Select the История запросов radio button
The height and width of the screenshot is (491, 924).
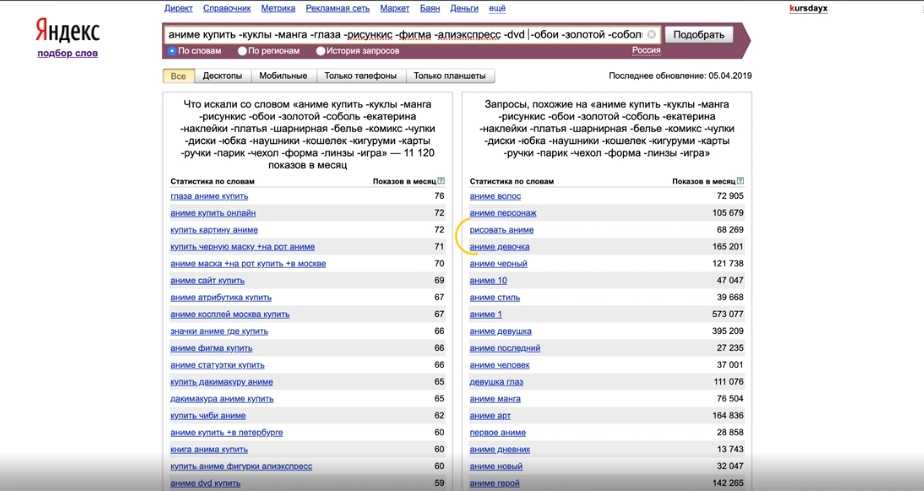(x=321, y=50)
